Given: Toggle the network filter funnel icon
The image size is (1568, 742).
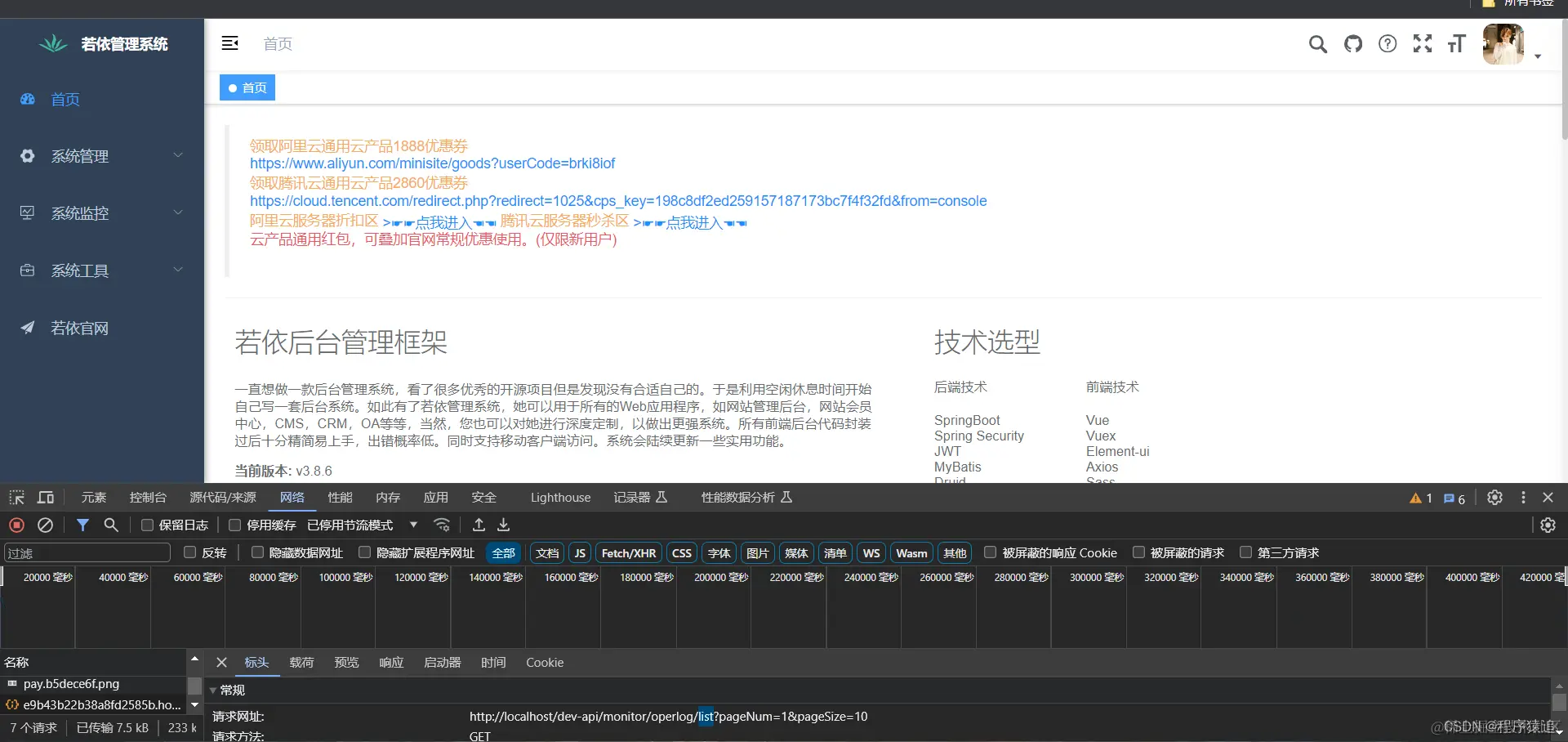Looking at the screenshot, I should (x=82, y=525).
